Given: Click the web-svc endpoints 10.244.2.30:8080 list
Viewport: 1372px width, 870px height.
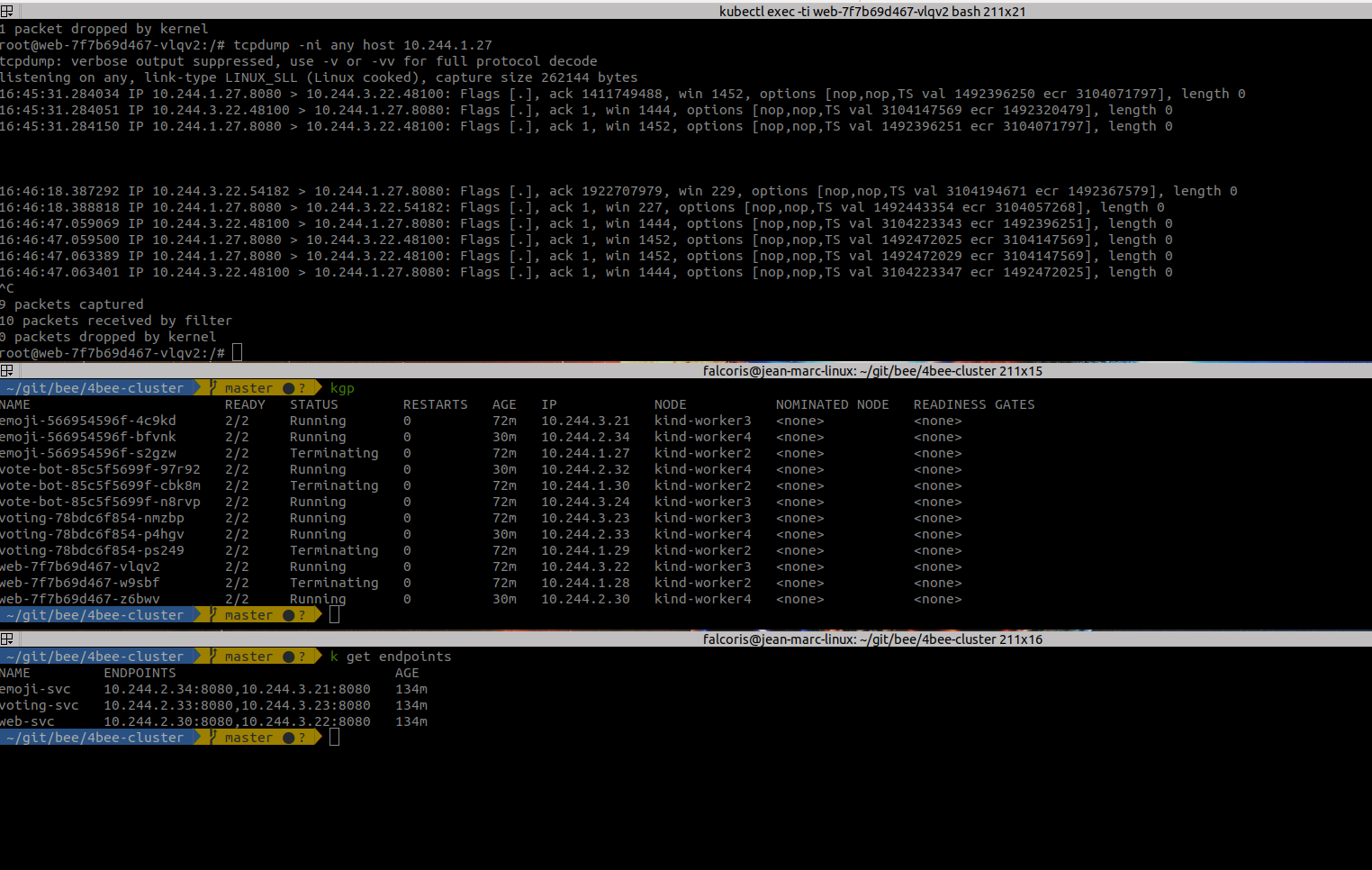Looking at the screenshot, I should (x=237, y=721).
